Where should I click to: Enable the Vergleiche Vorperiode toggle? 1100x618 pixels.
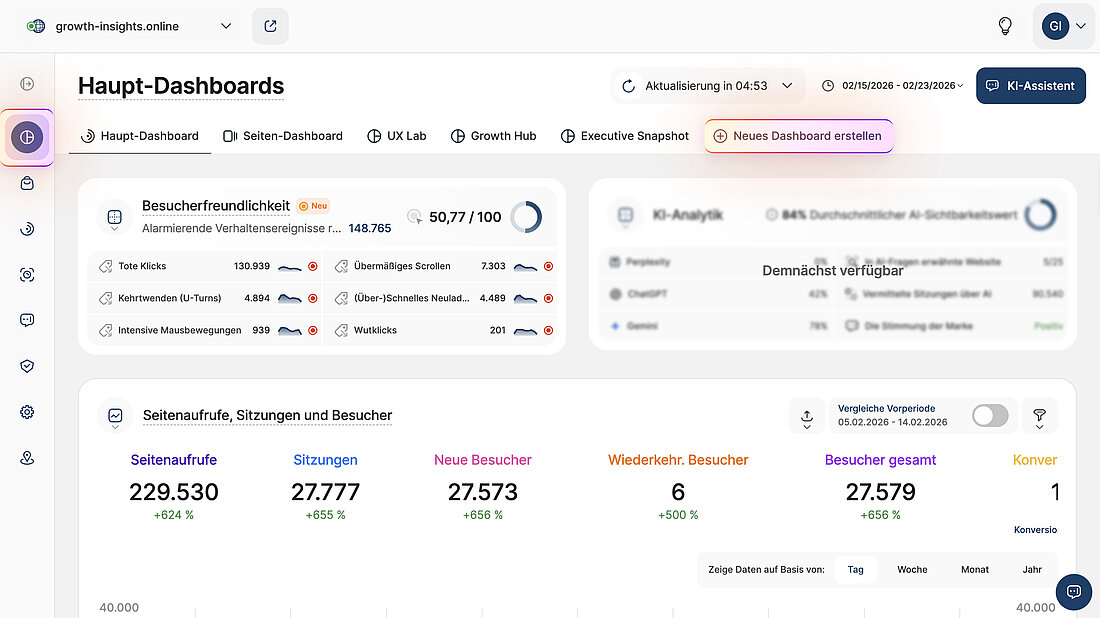[989, 415]
